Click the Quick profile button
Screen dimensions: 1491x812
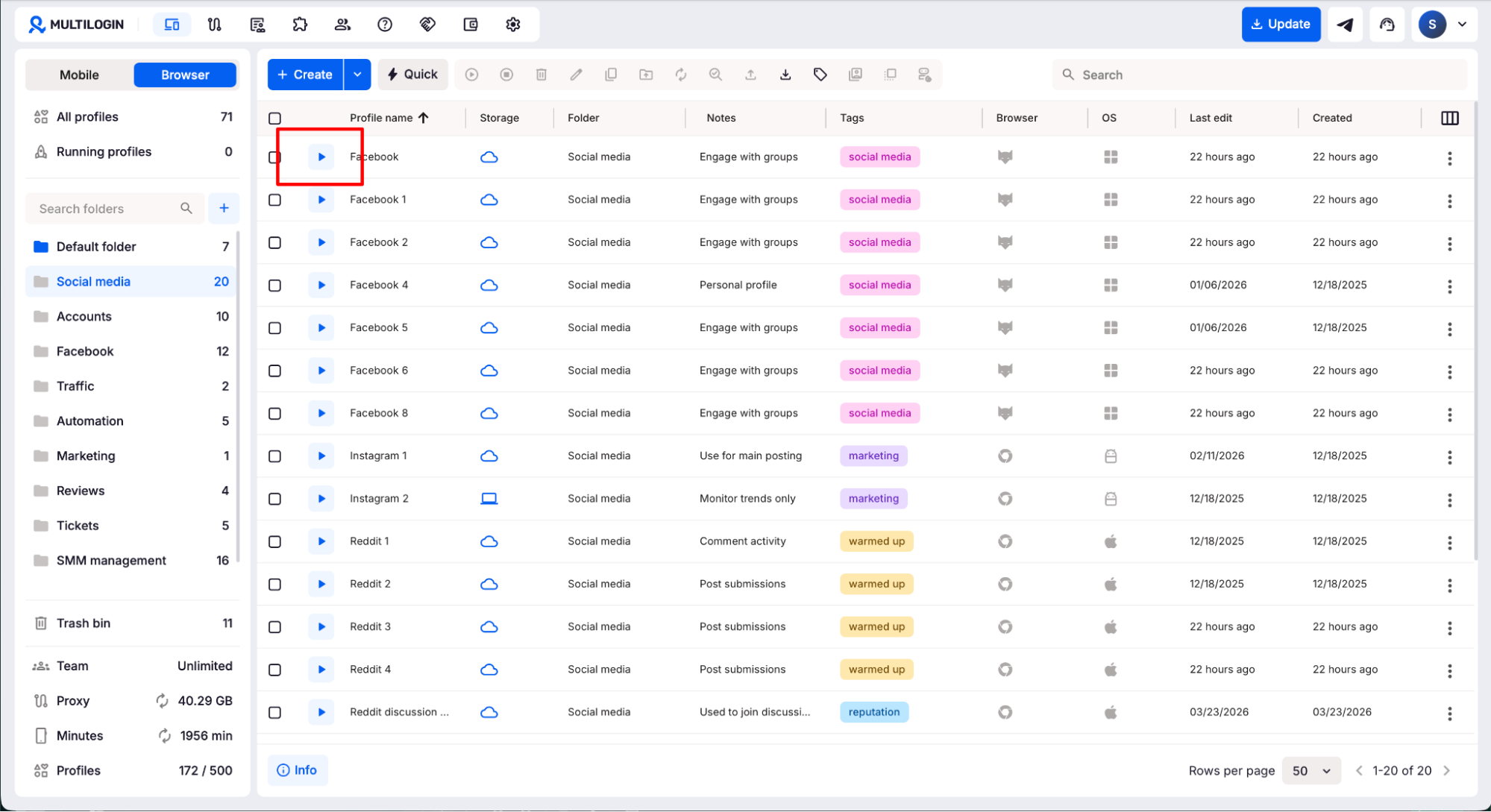click(x=412, y=75)
